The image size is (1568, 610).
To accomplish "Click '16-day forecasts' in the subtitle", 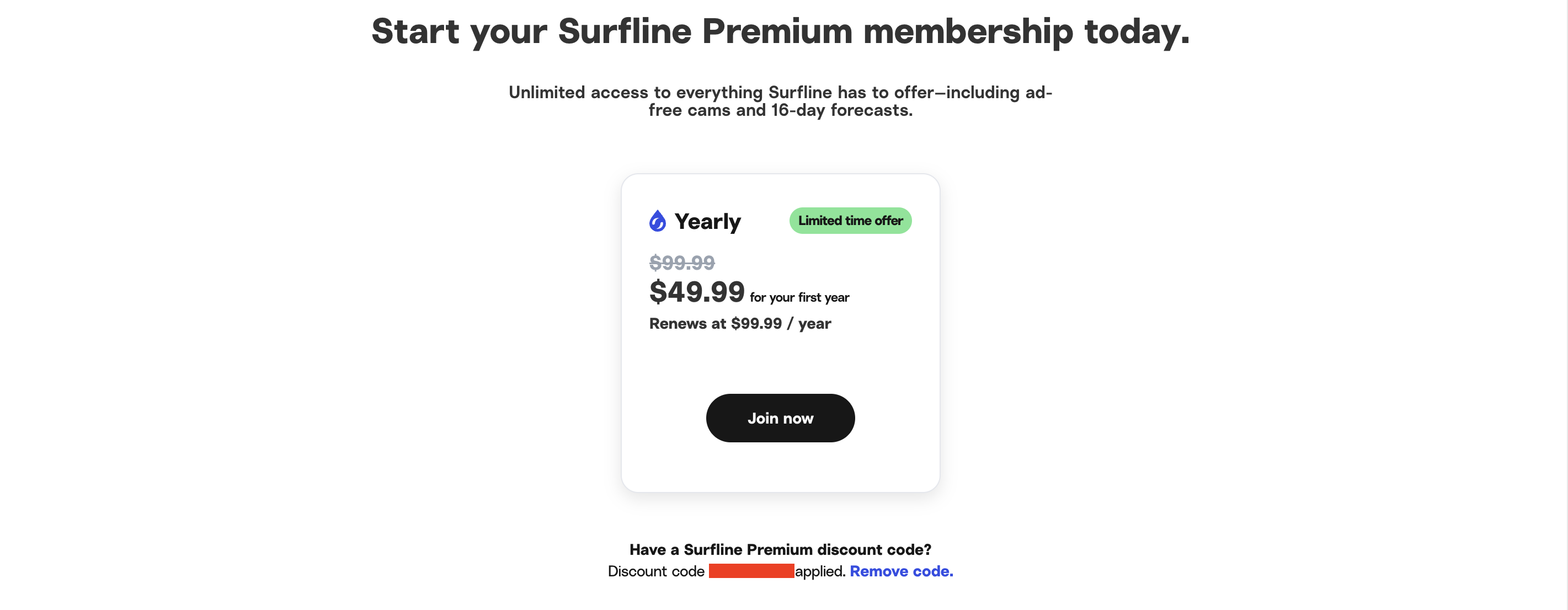I will [841, 110].
